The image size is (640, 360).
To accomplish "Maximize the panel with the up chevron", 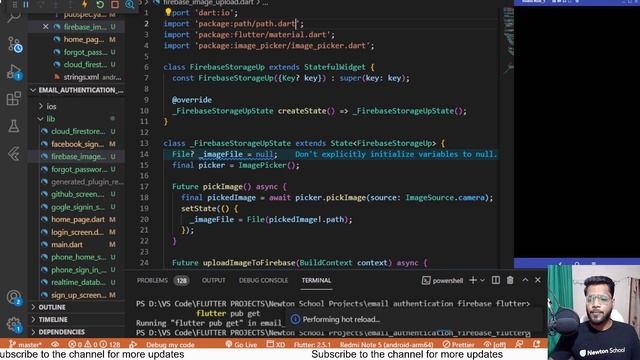I will tap(525, 280).
